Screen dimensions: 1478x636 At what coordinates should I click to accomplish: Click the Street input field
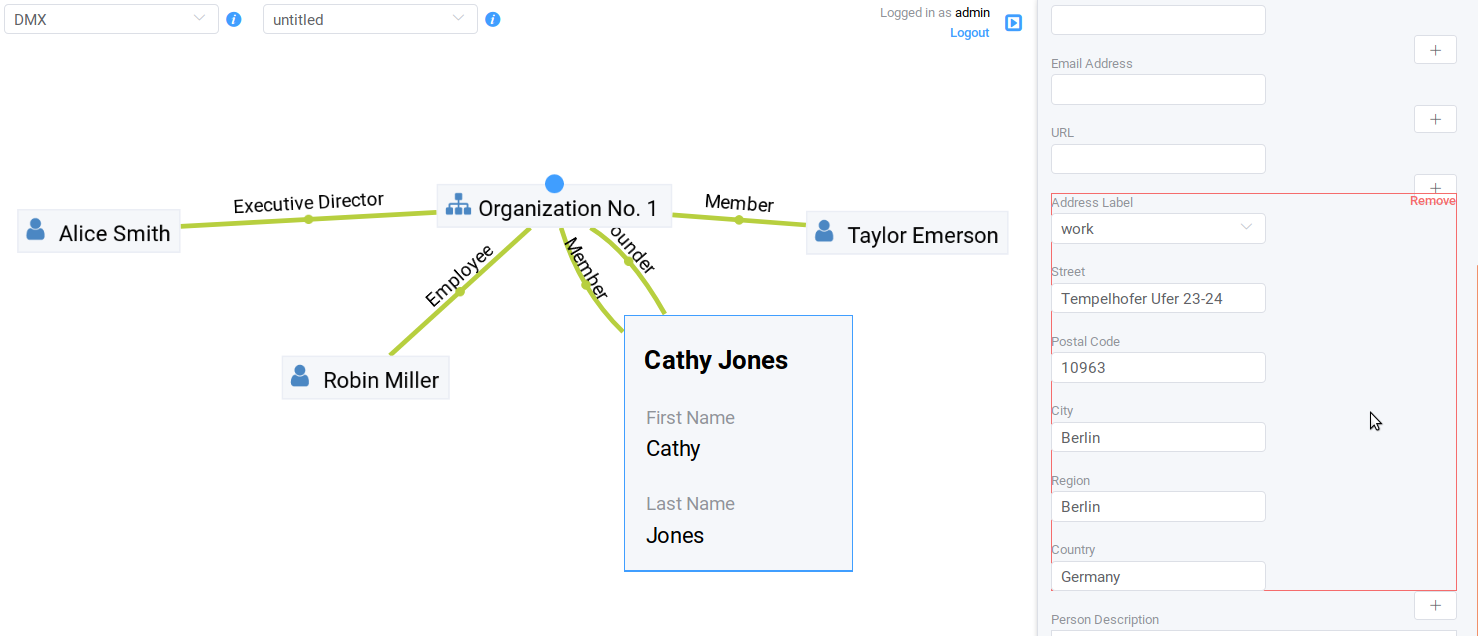[x=1158, y=298]
